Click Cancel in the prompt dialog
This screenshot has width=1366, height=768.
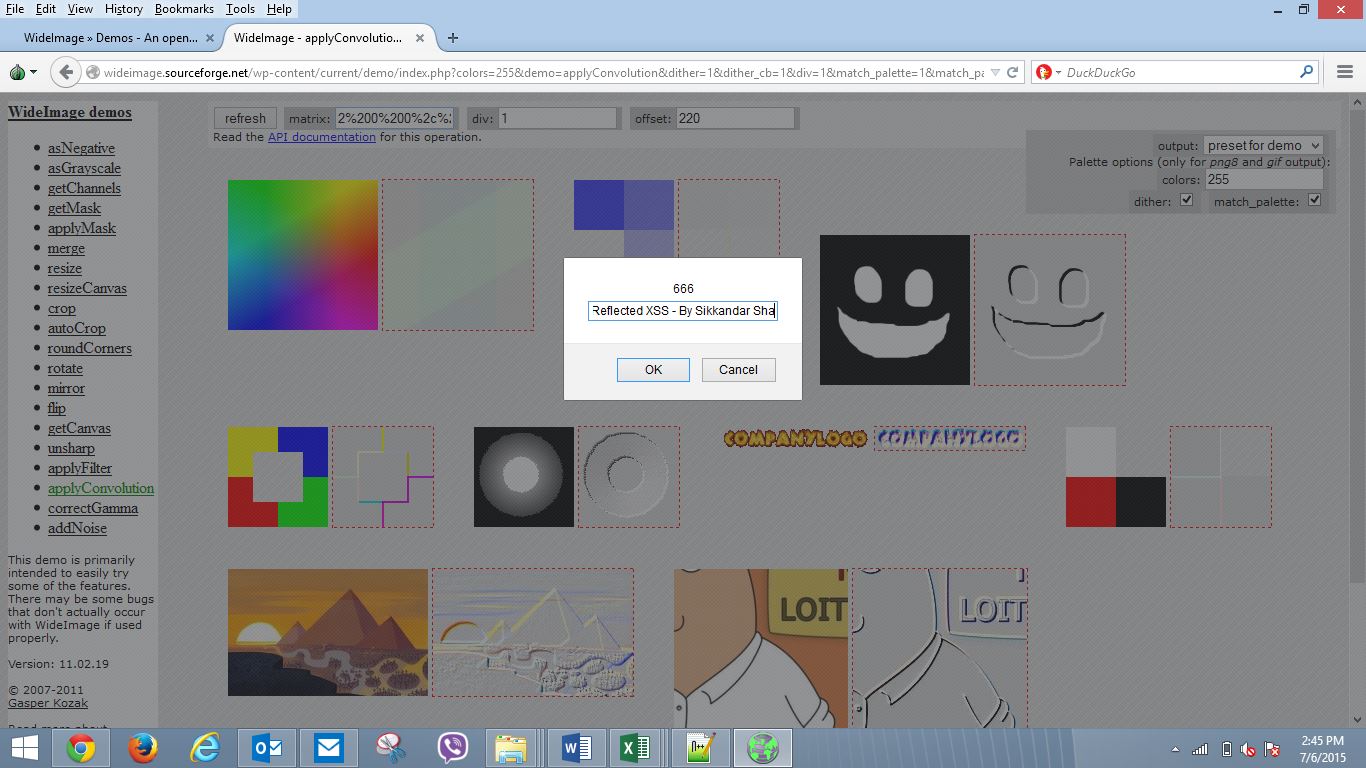point(738,370)
